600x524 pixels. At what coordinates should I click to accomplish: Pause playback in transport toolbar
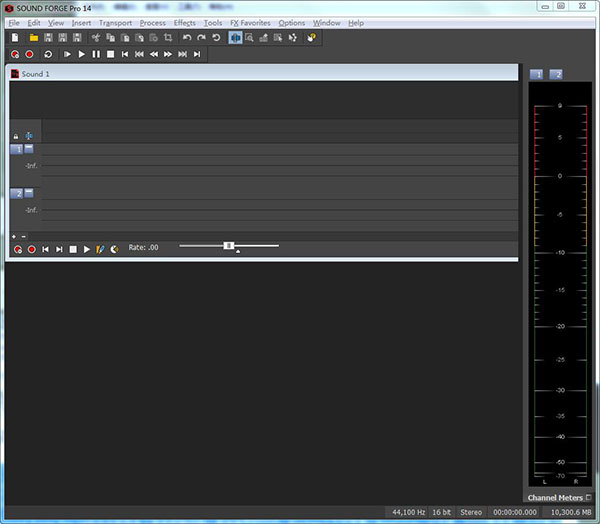(96, 54)
